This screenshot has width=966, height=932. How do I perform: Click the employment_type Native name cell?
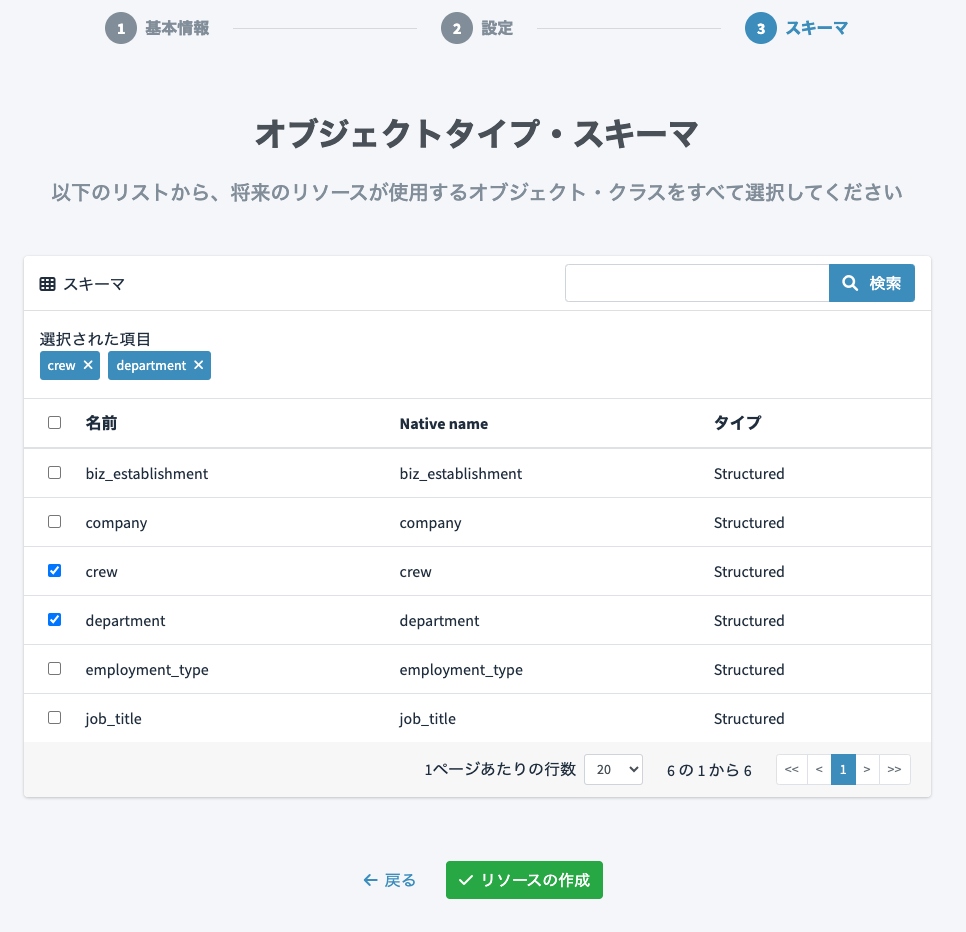click(x=461, y=670)
